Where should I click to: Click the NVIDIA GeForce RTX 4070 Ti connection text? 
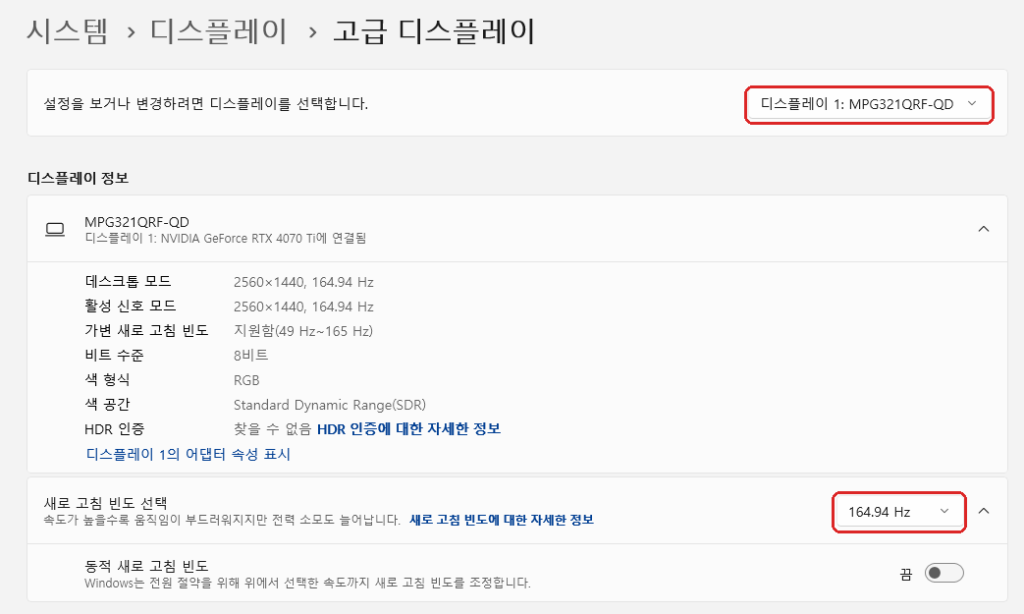[x=225, y=238]
